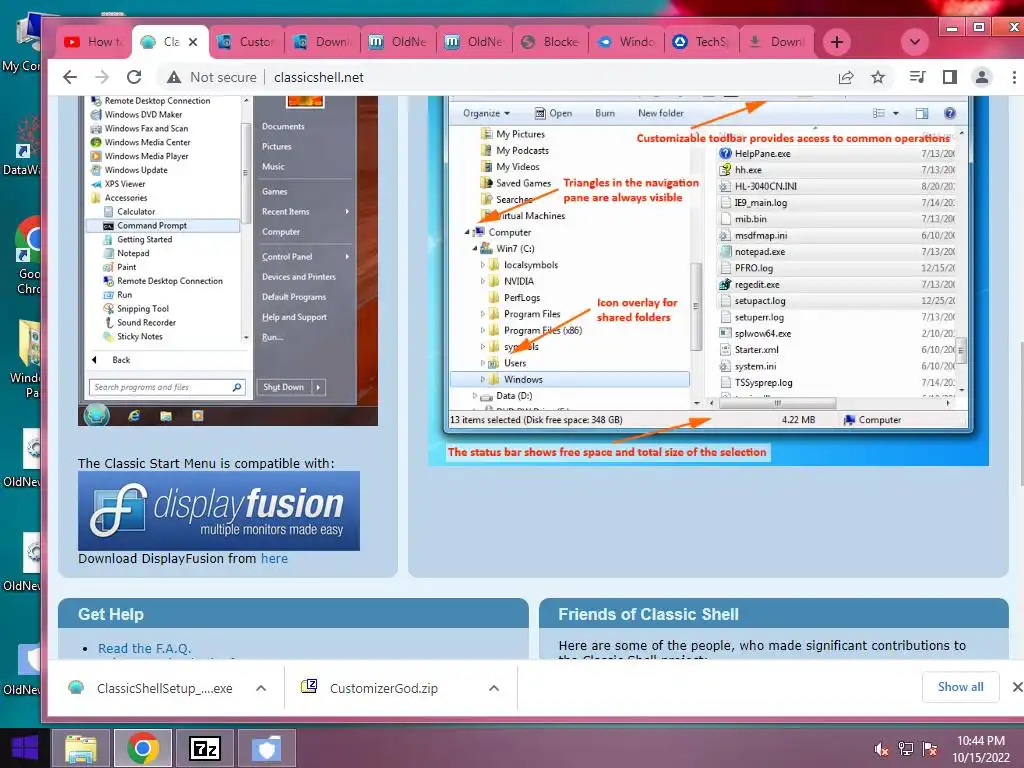Open the media control icon in the Chrome toolbar
The height and width of the screenshot is (768, 1024).
coord(918,77)
